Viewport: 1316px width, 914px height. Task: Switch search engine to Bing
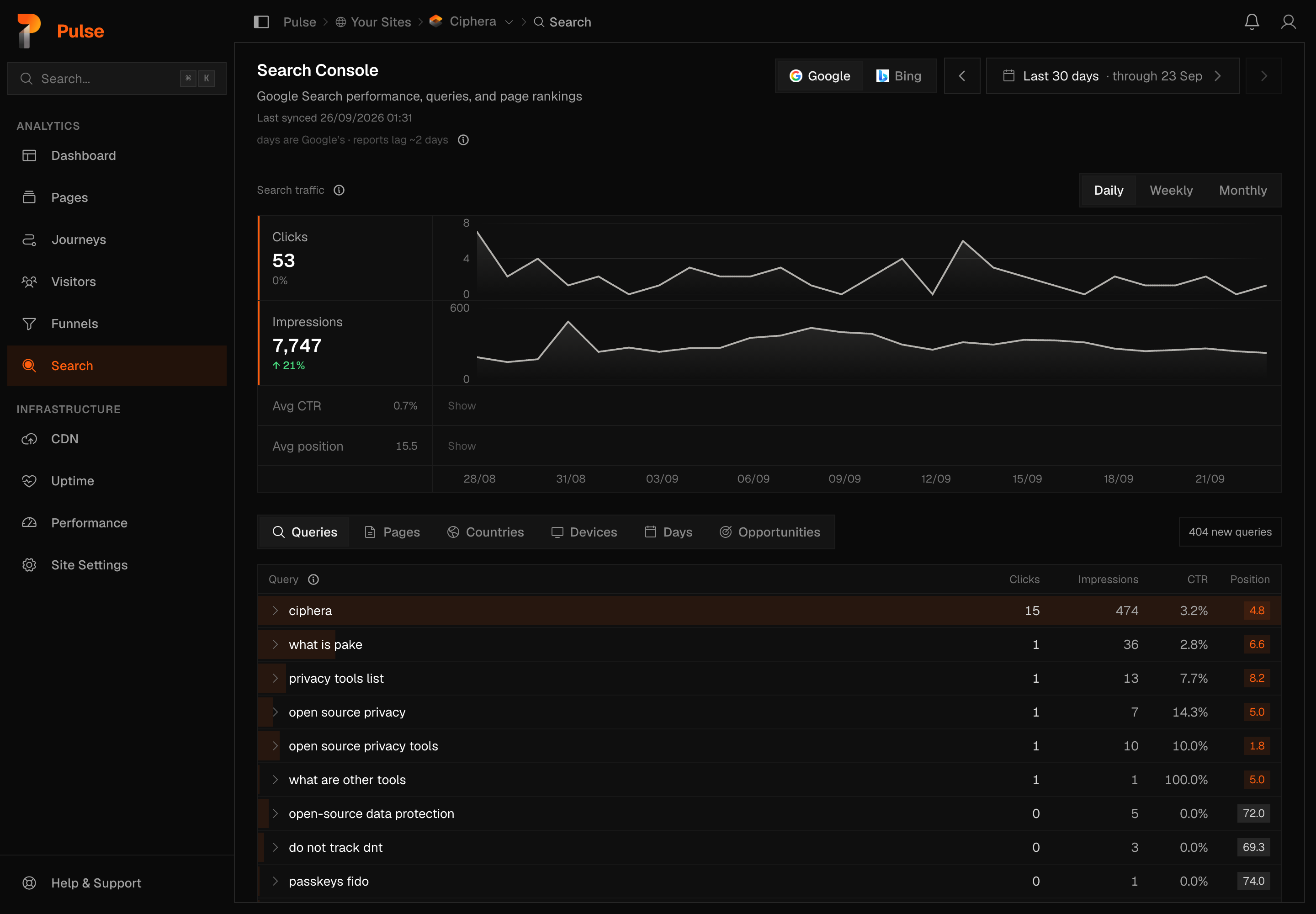(x=898, y=76)
